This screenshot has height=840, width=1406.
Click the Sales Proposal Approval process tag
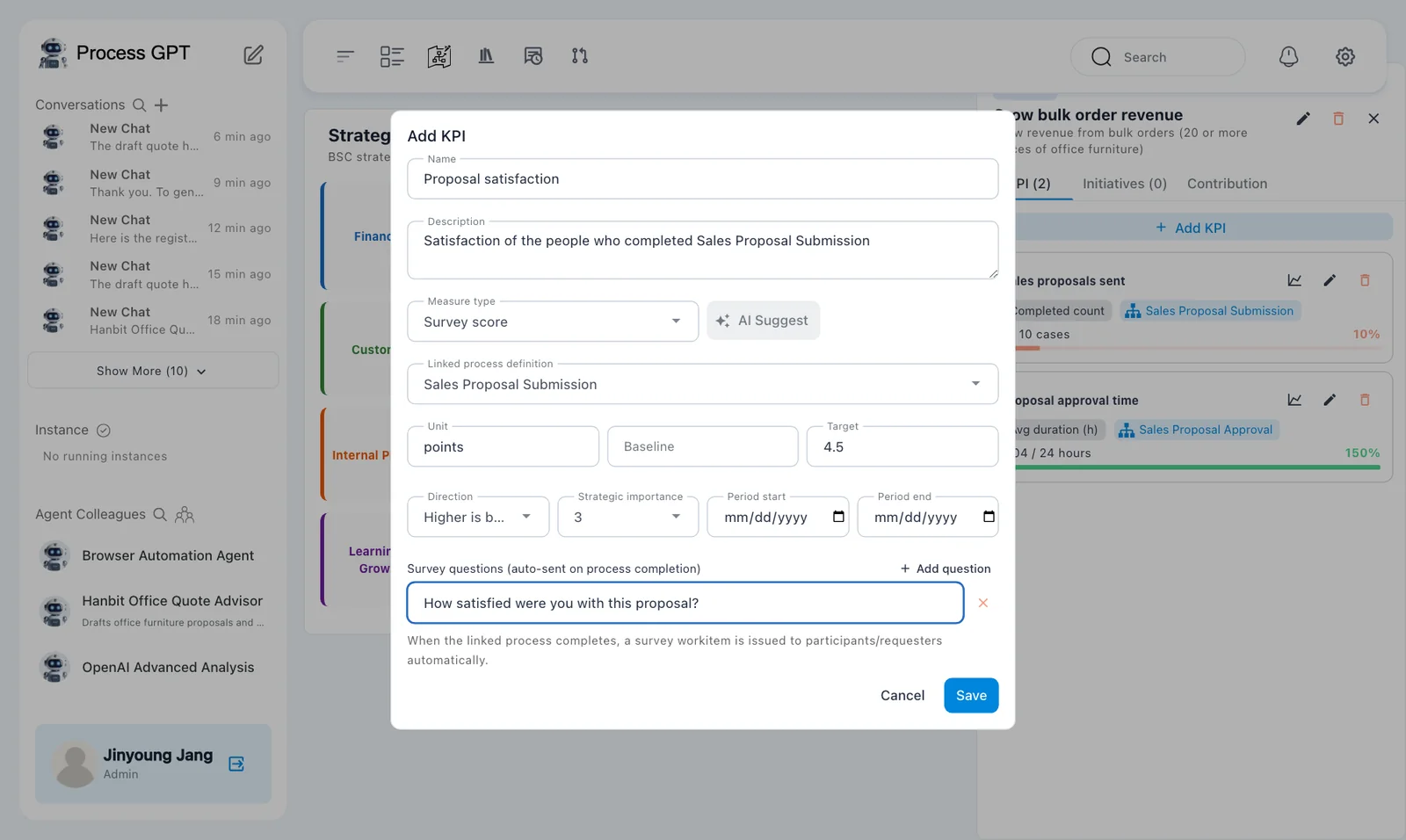[x=1197, y=430]
